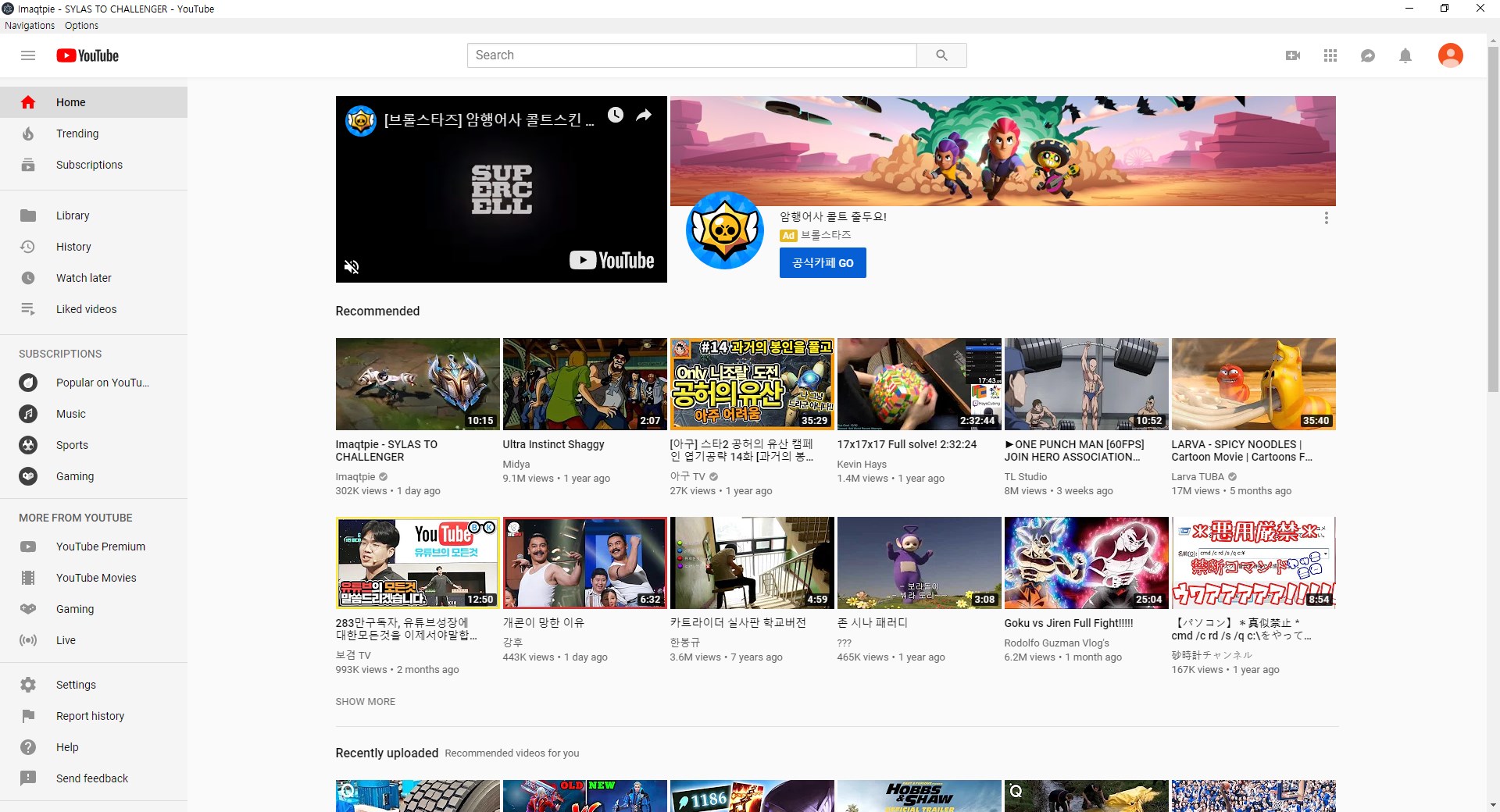The height and width of the screenshot is (812, 1500).
Task: Open the hamburger guide menu icon
Action: tap(28, 55)
